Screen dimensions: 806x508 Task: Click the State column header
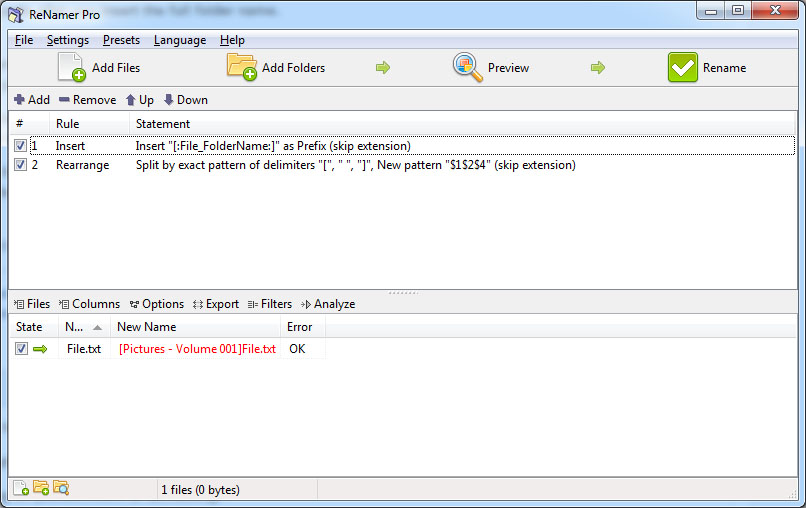[33, 327]
